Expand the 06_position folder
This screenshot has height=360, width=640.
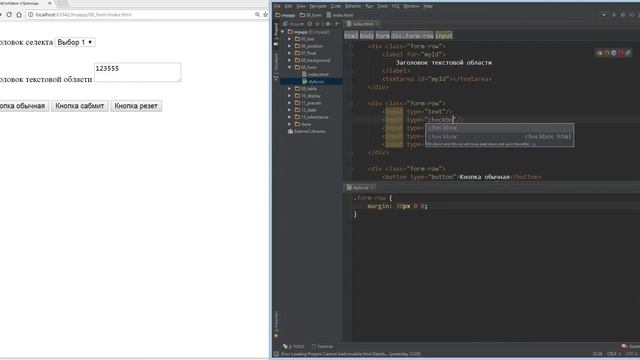click(290, 46)
